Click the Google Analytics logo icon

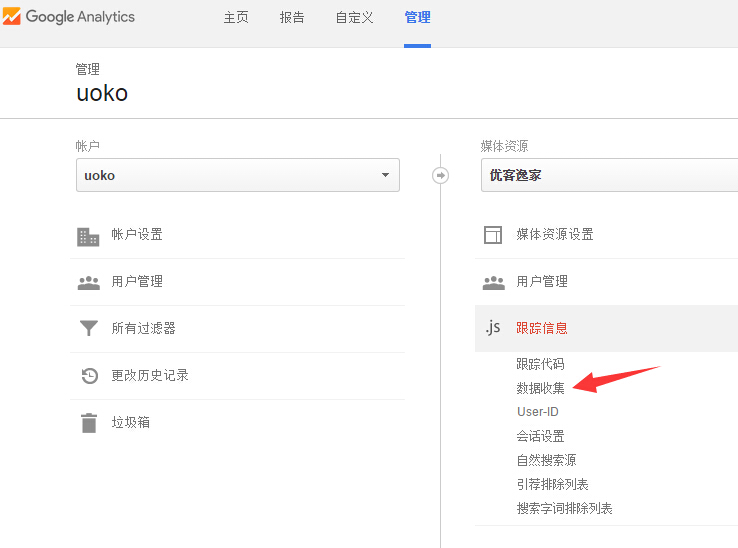11,16
